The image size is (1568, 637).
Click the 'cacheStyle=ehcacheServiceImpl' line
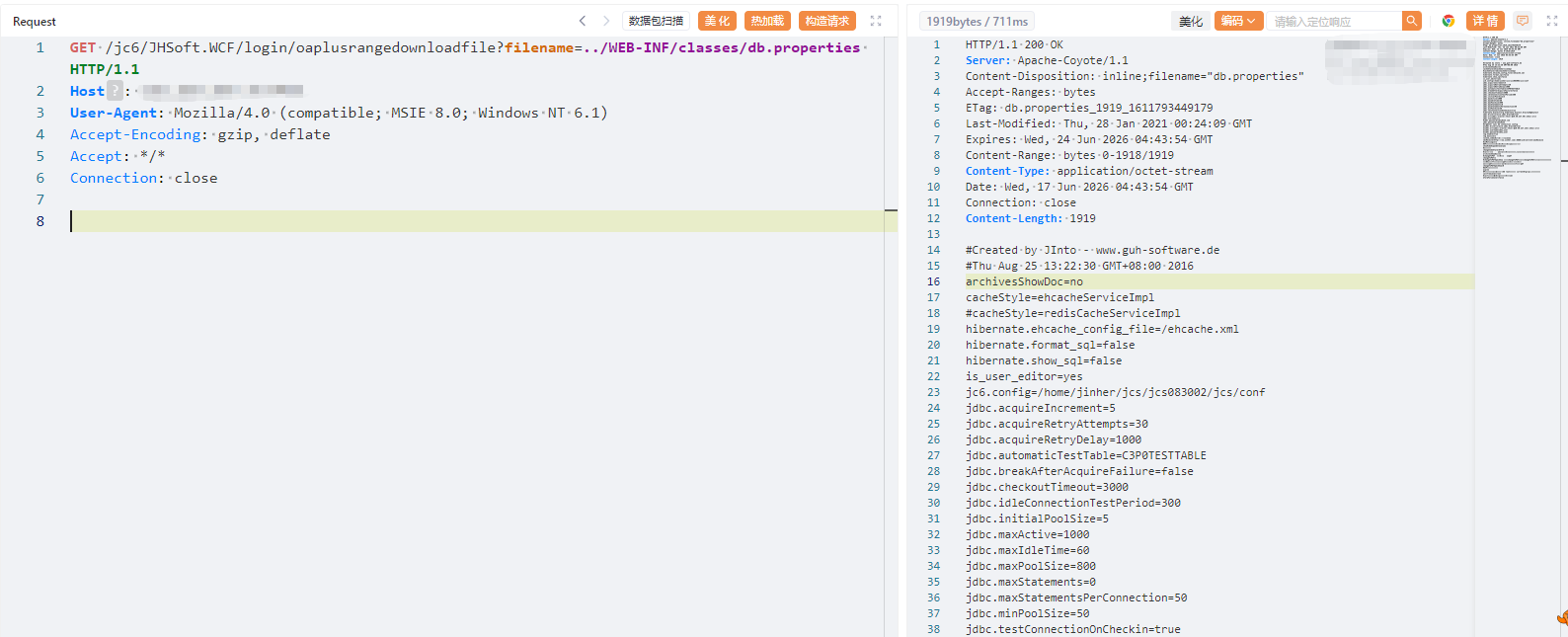click(x=1059, y=297)
